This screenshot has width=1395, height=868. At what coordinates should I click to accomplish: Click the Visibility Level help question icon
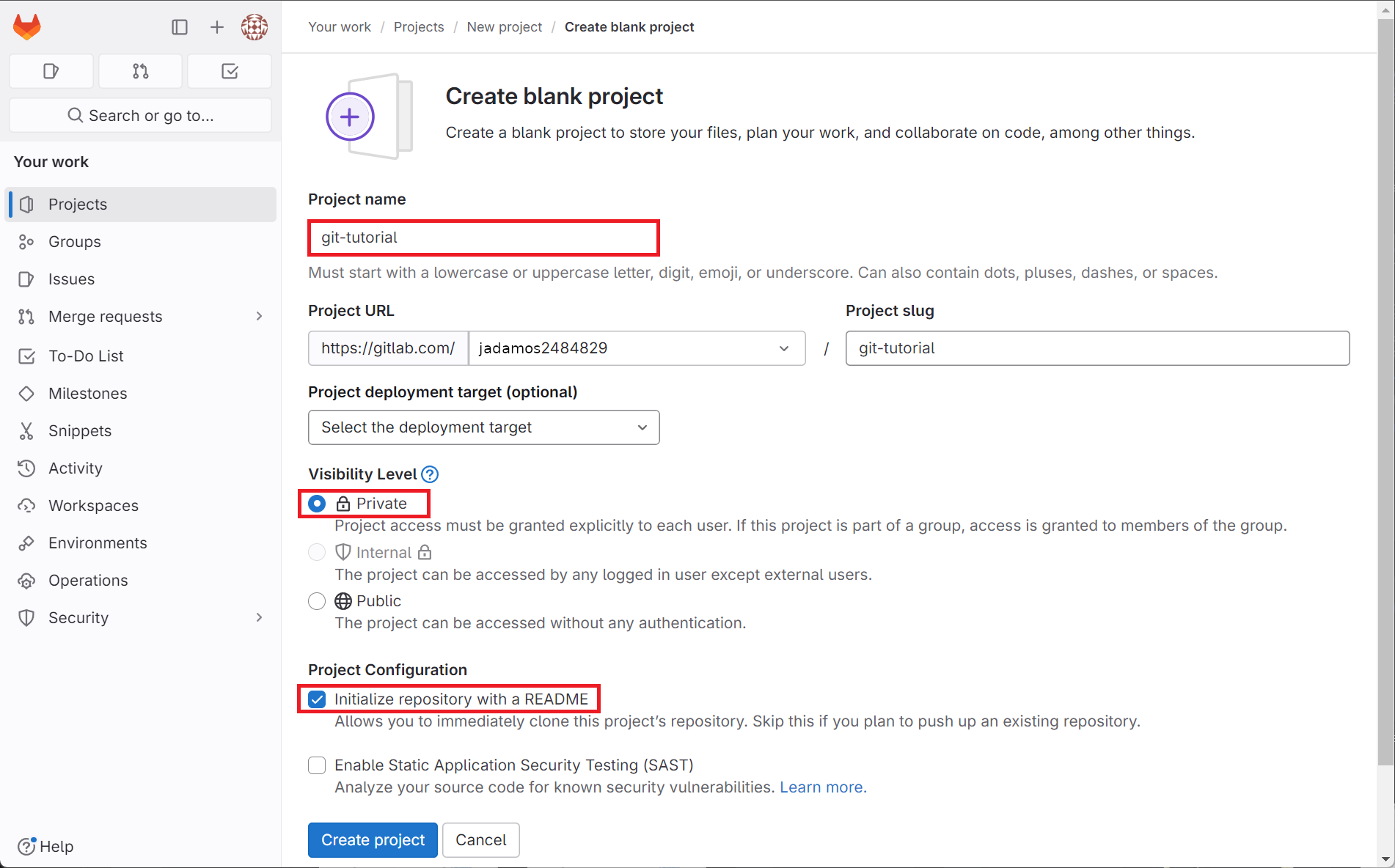pyautogui.click(x=430, y=474)
